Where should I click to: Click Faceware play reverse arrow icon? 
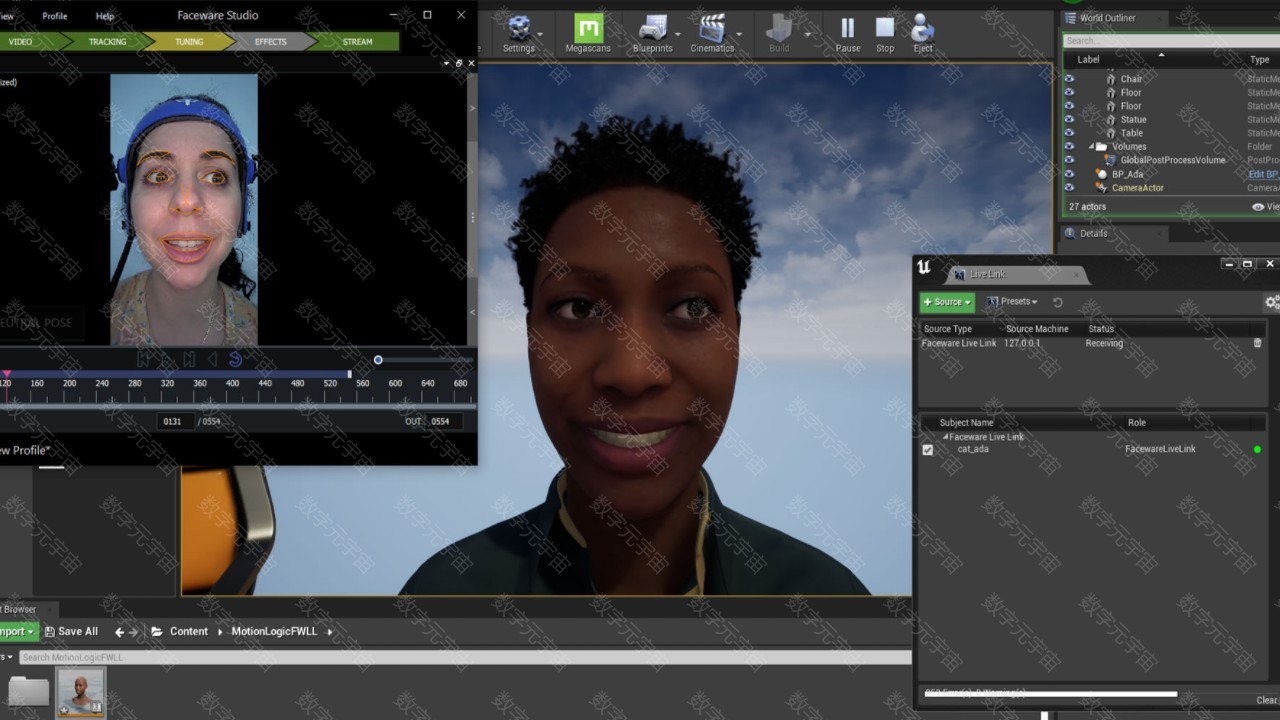pos(212,359)
